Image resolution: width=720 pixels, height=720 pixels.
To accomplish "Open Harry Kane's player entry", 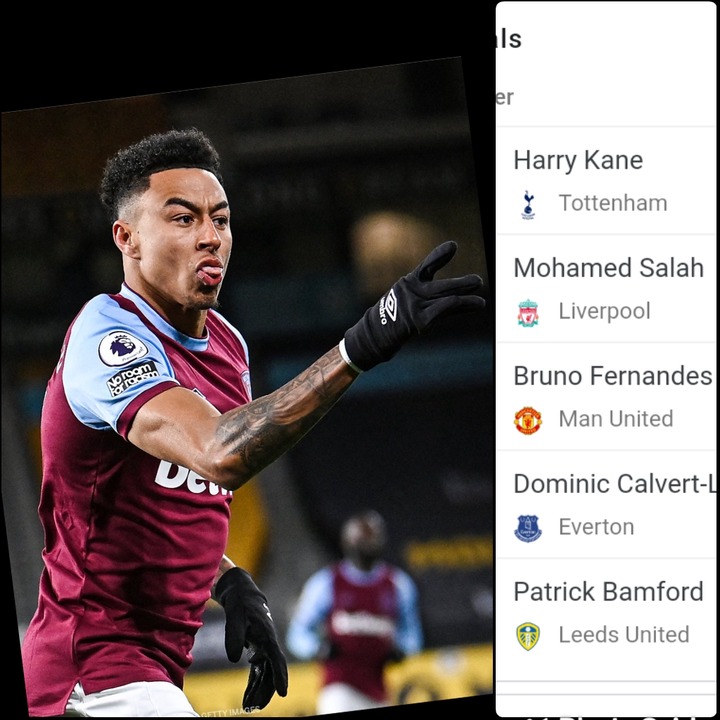I will tap(608, 180).
